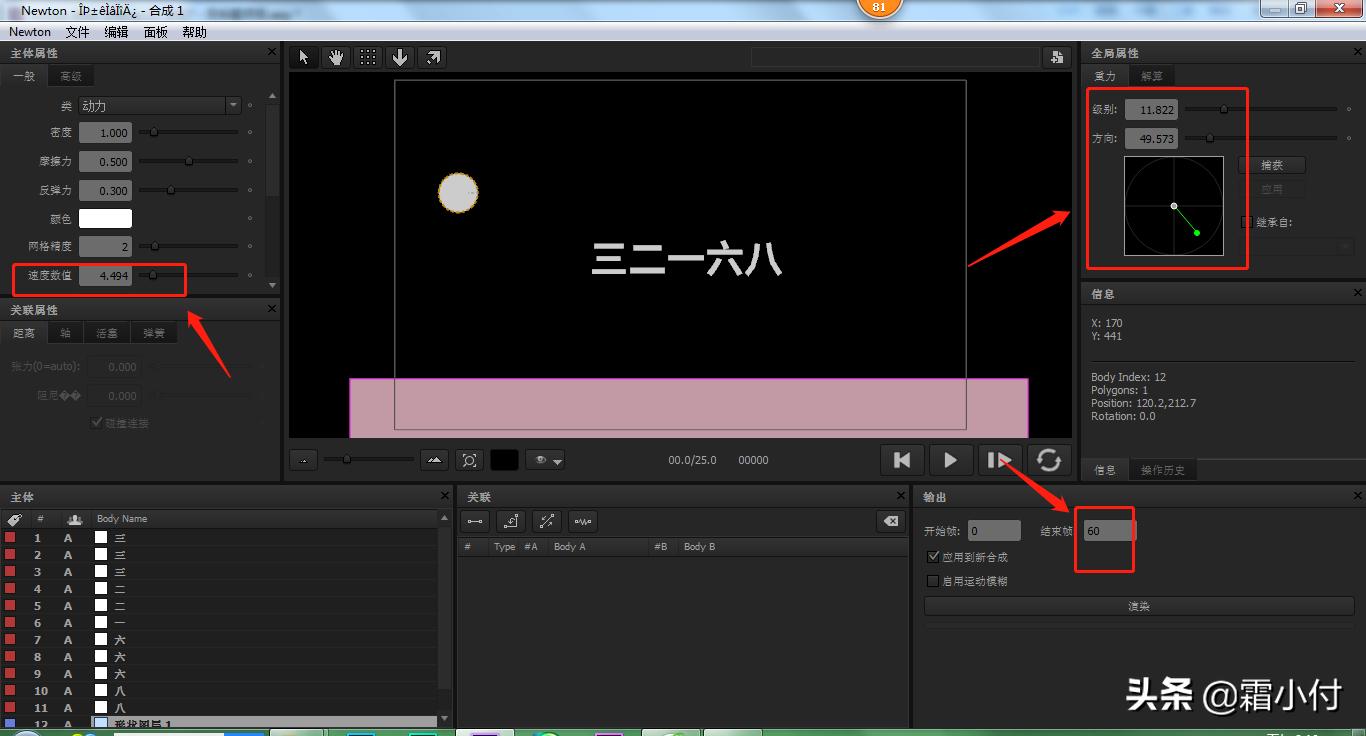Toggle the grid display icon
Screen dimensions: 1366x736
(x=368, y=57)
